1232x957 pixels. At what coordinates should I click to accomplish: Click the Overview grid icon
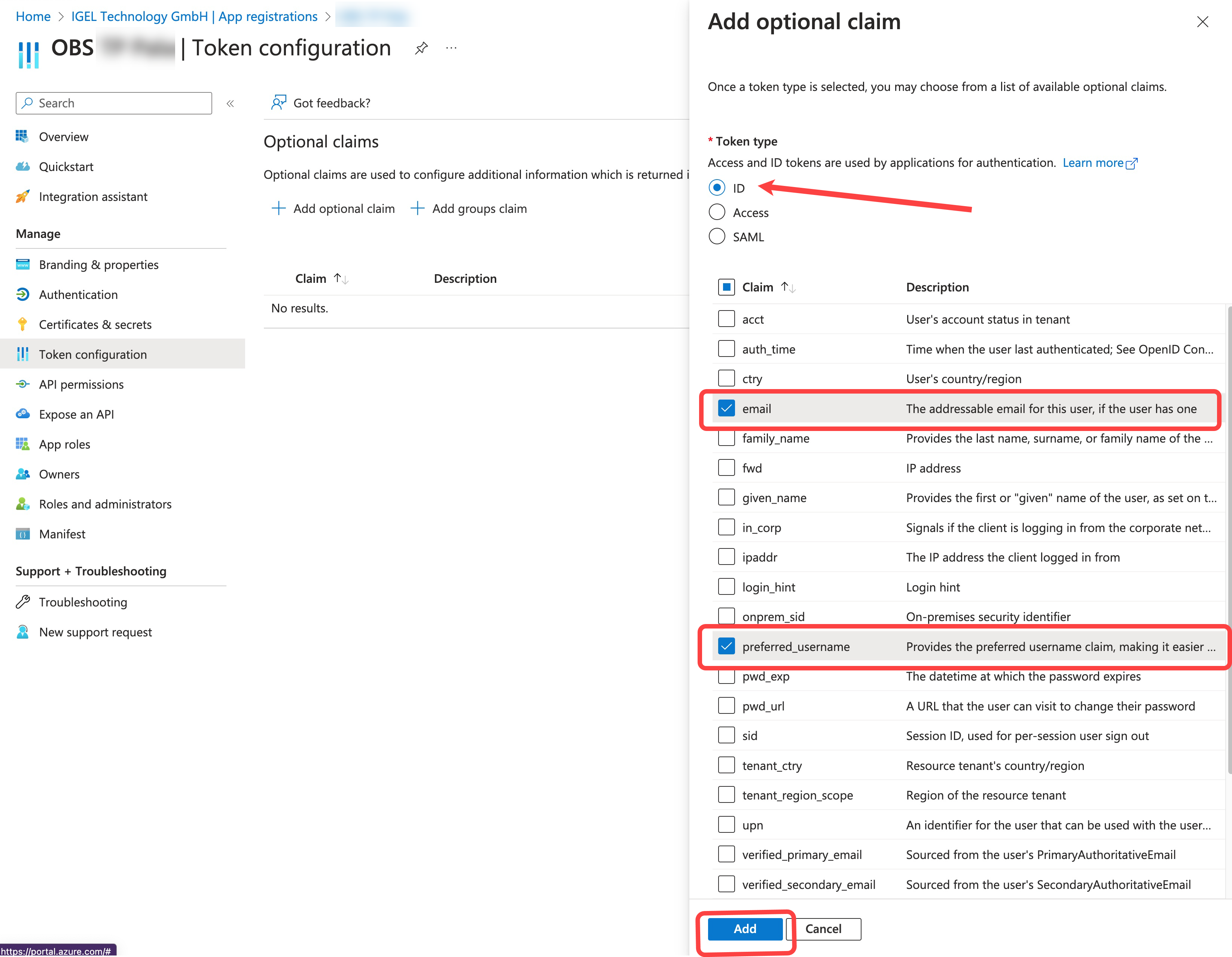click(22, 137)
